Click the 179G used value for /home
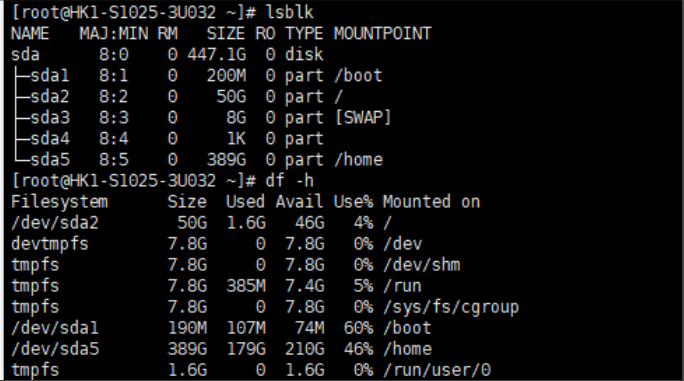The width and height of the screenshot is (684, 381). (x=246, y=349)
